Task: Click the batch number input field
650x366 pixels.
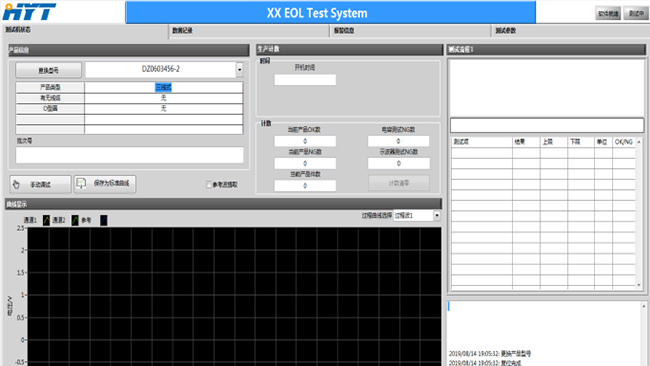Action: tap(129, 155)
